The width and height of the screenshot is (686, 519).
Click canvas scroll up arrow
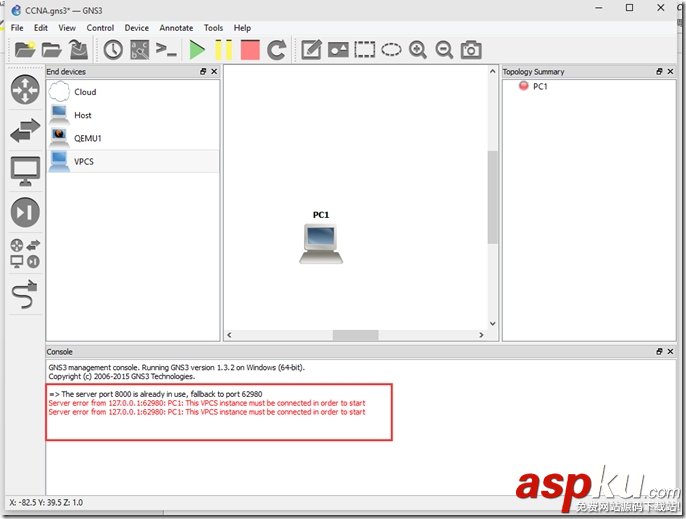pyautogui.click(x=493, y=71)
